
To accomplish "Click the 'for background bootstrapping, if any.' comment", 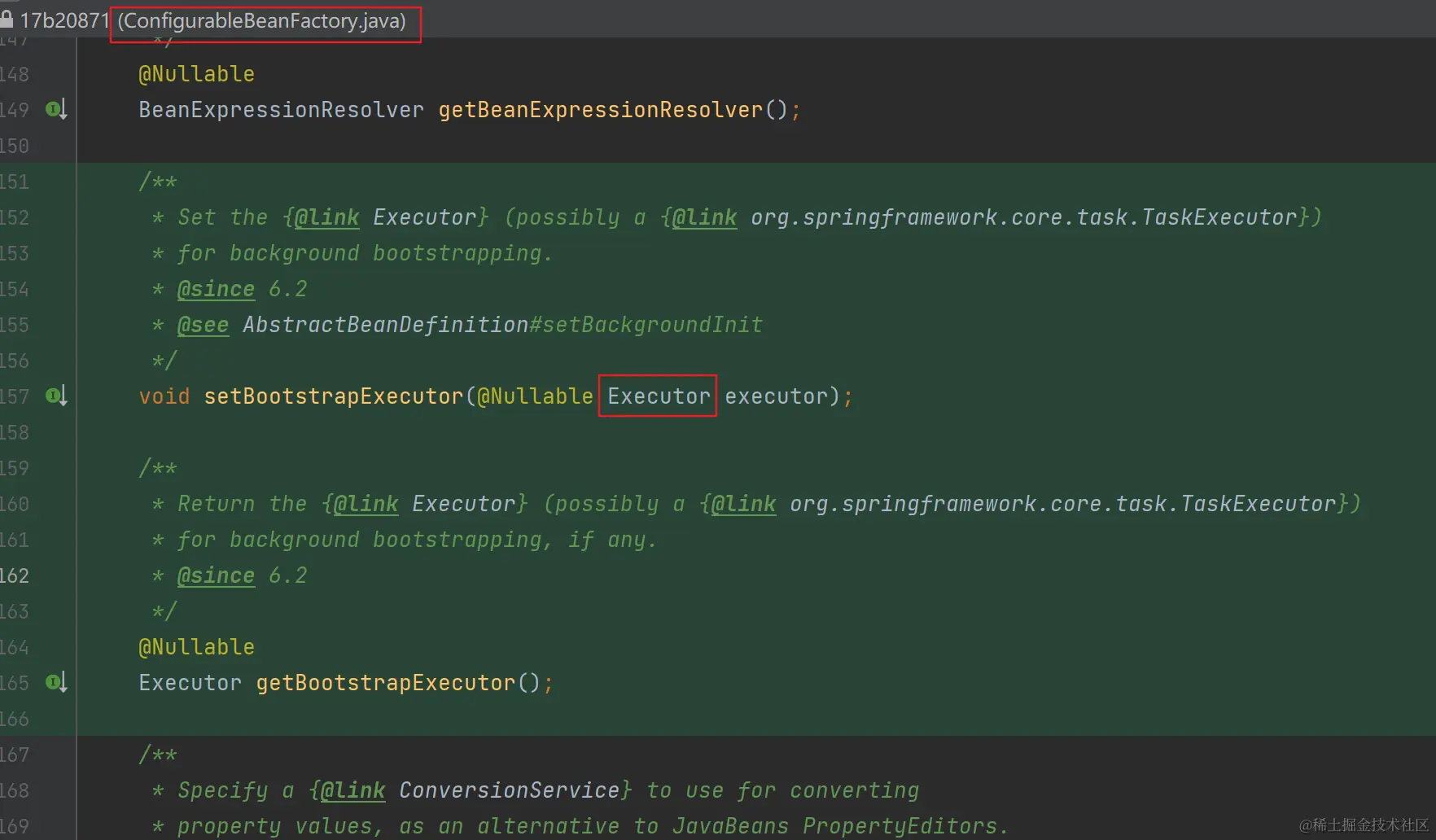I will 416,540.
